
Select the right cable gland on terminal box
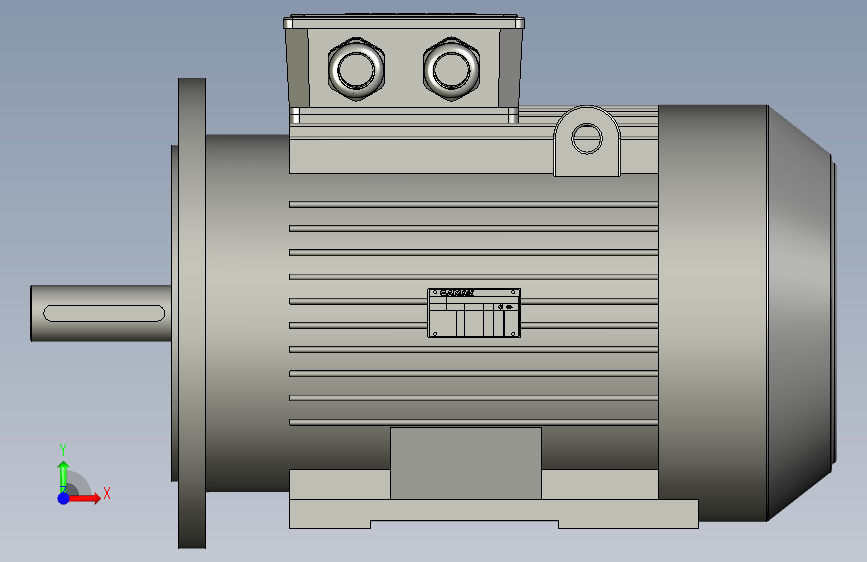click(x=452, y=69)
